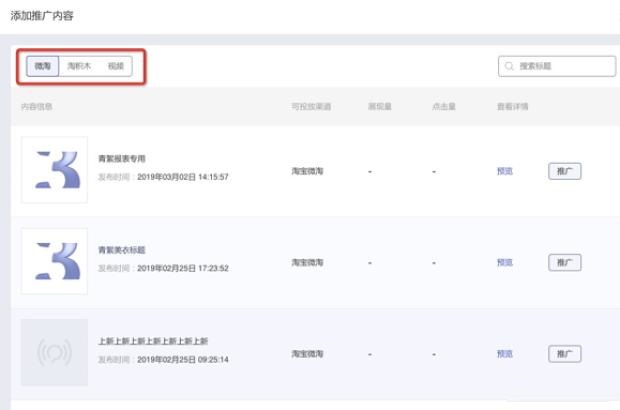
Task: Click the broadcast icon thumbnail for 上新上新
Action: [54, 352]
